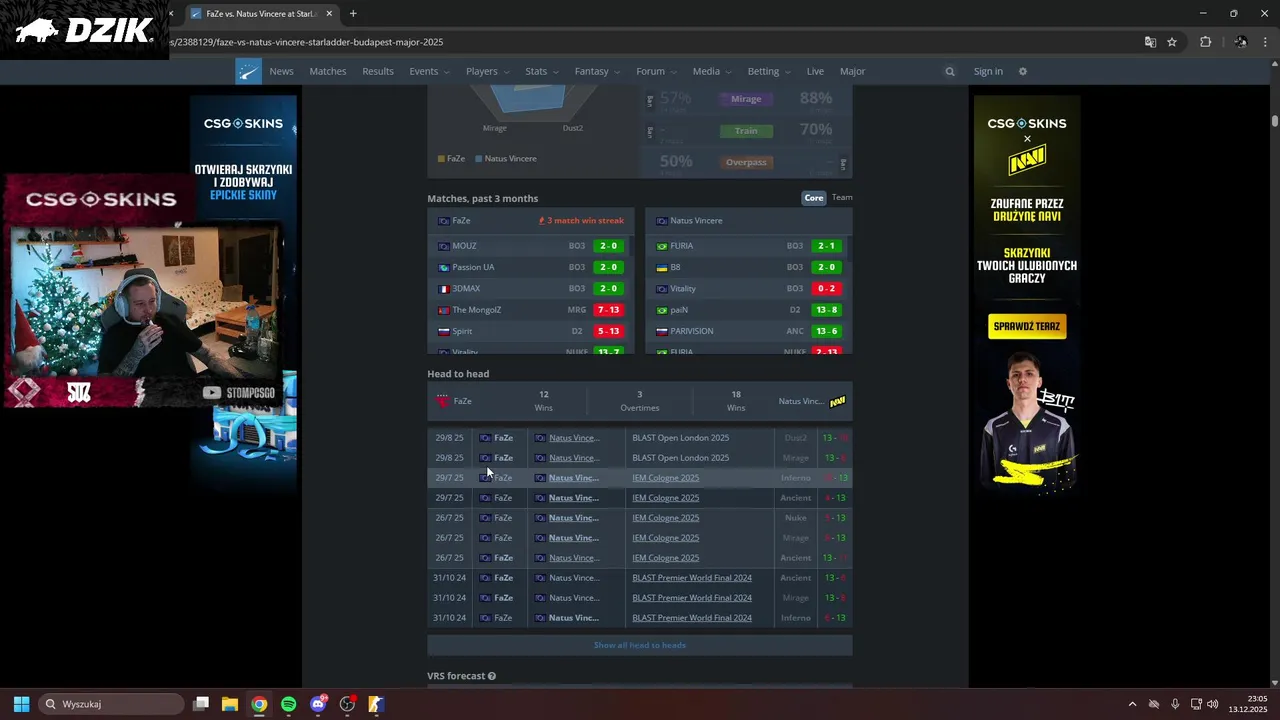Open the IEM Cologne 2025 Nuke row
The image size is (1280, 720).
click(x=640, y=518)
